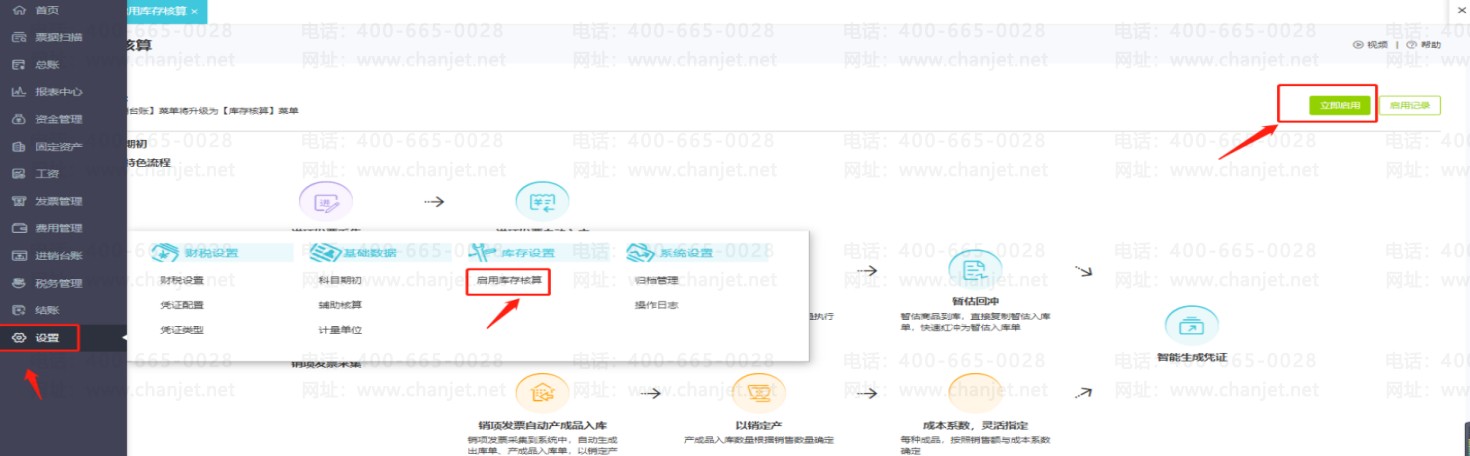Click the green 立即启用 button
1470x456 pixels.
(x=1340, y=105)
